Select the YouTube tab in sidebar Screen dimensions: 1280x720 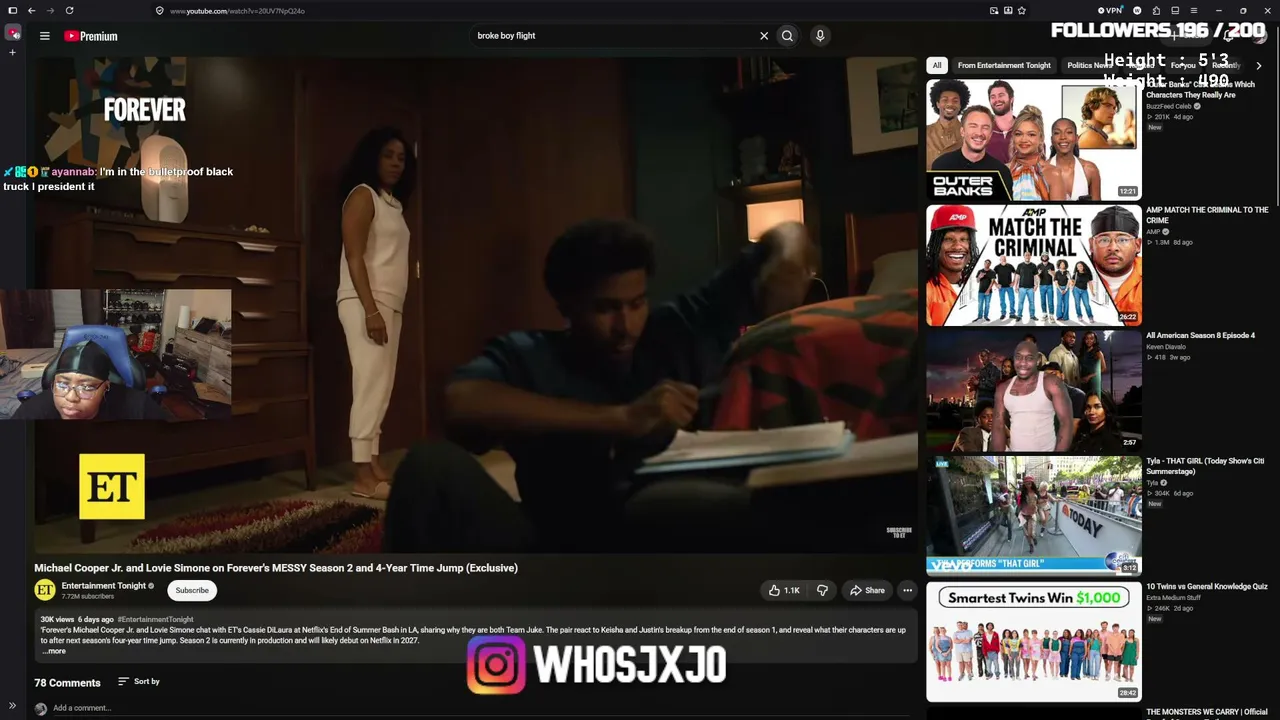pos(12,33)
